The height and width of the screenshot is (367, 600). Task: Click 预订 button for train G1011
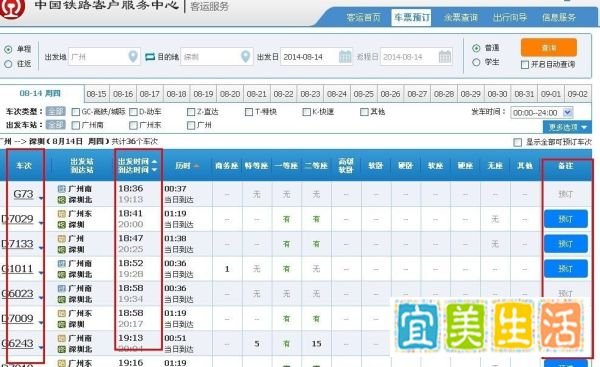tap(566, 269)
